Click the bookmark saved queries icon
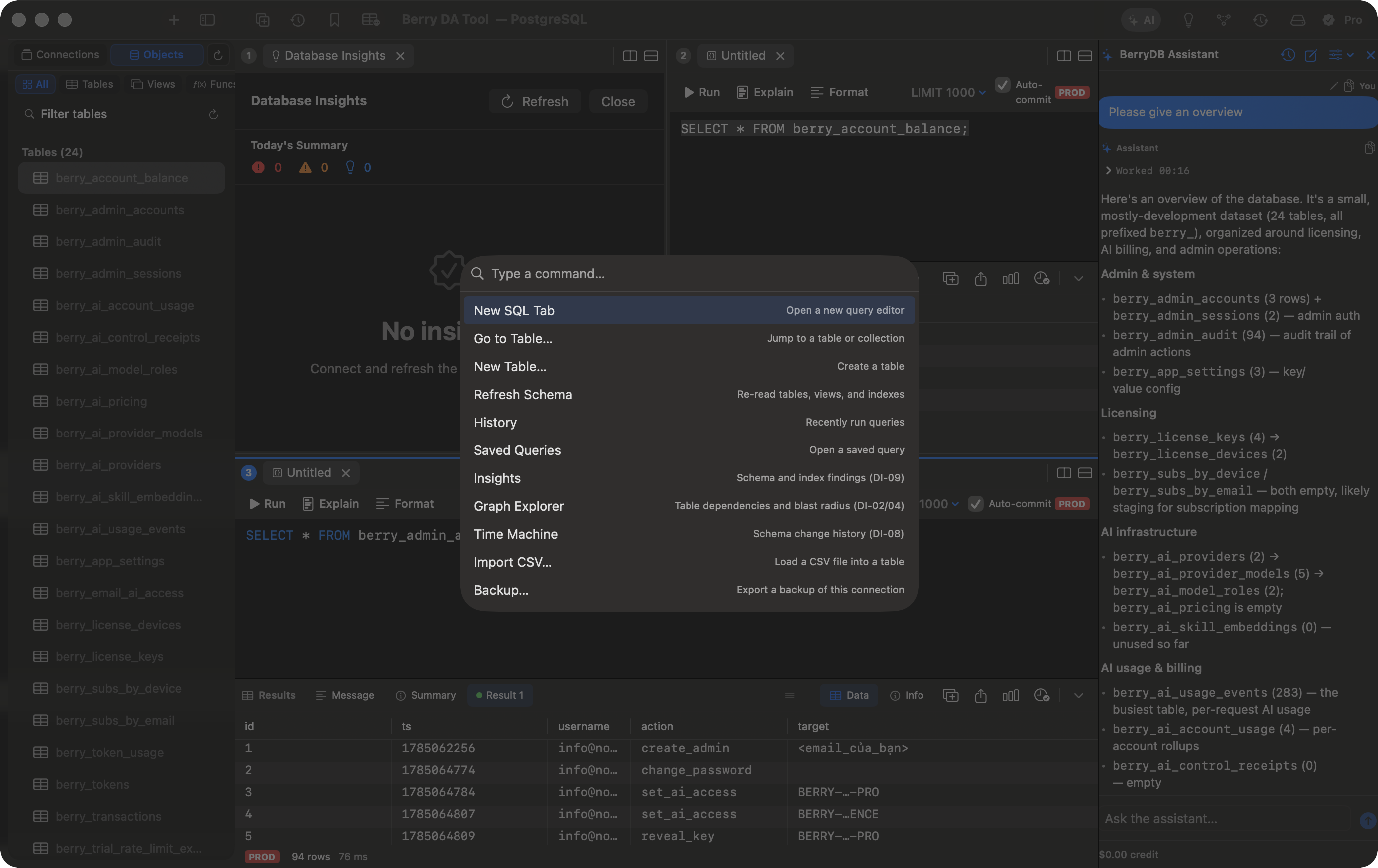 [335, 20]
